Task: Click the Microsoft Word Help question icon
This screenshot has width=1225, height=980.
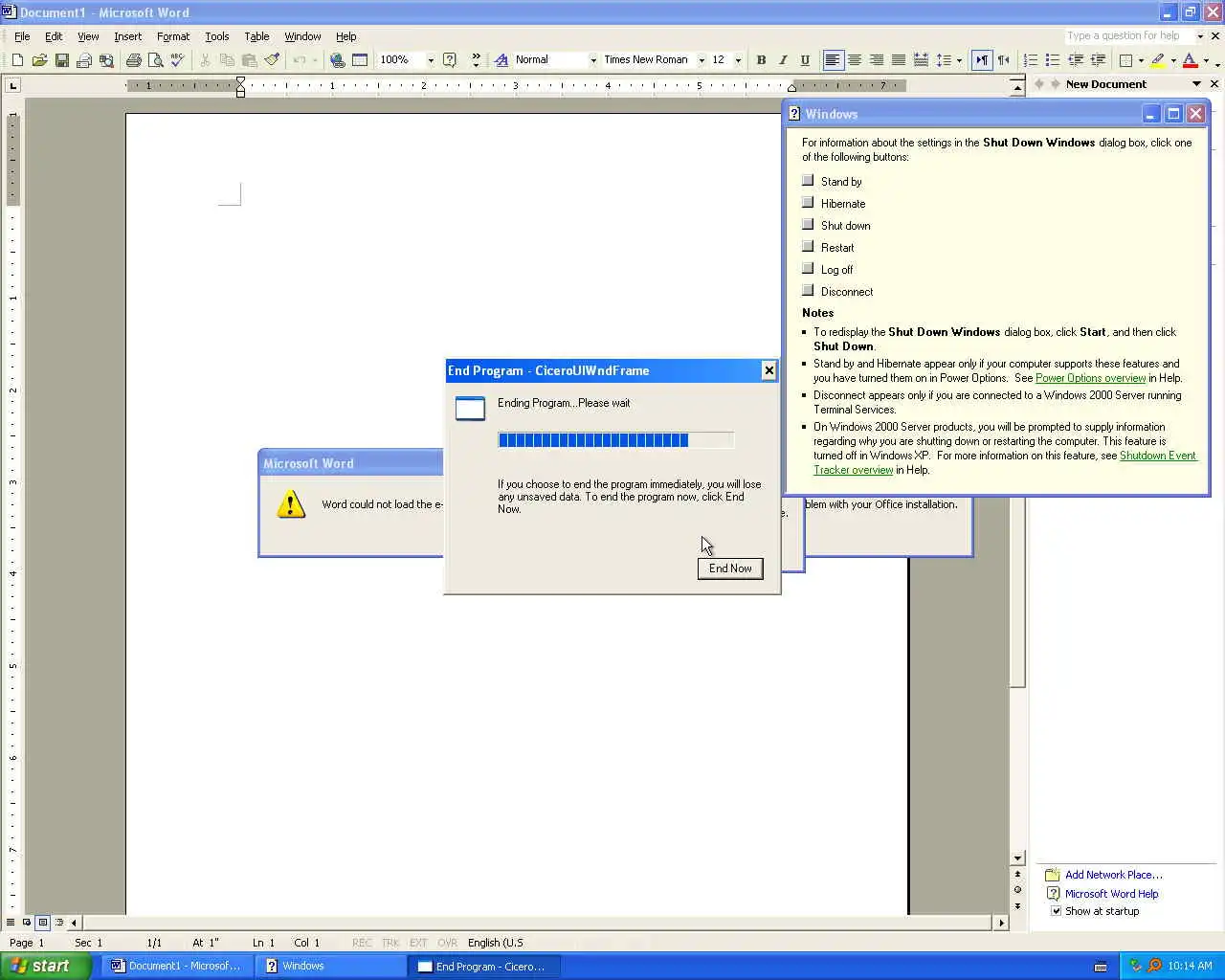Action: (450, 59)
